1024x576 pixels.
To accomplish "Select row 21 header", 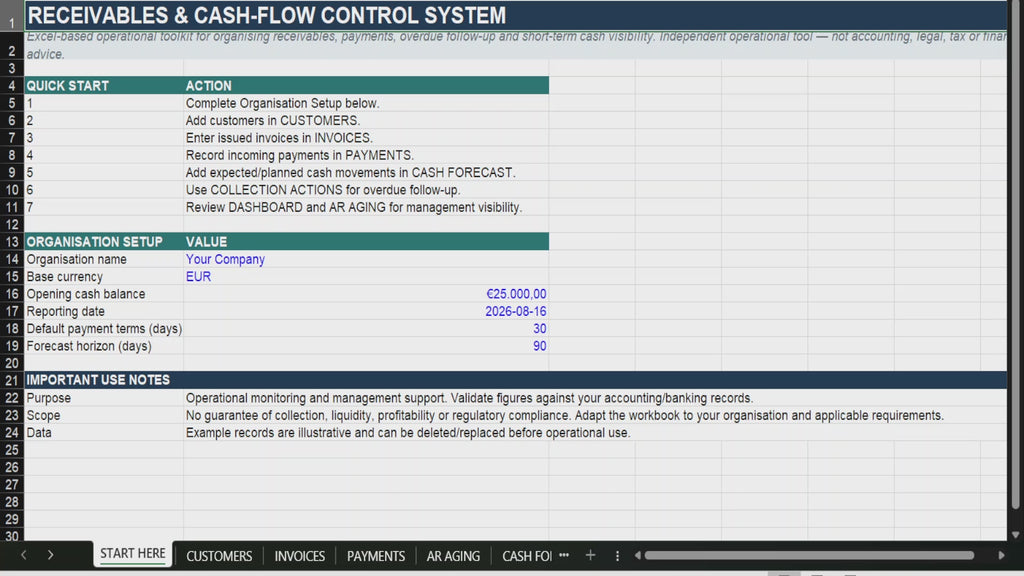I will (12, 380).
